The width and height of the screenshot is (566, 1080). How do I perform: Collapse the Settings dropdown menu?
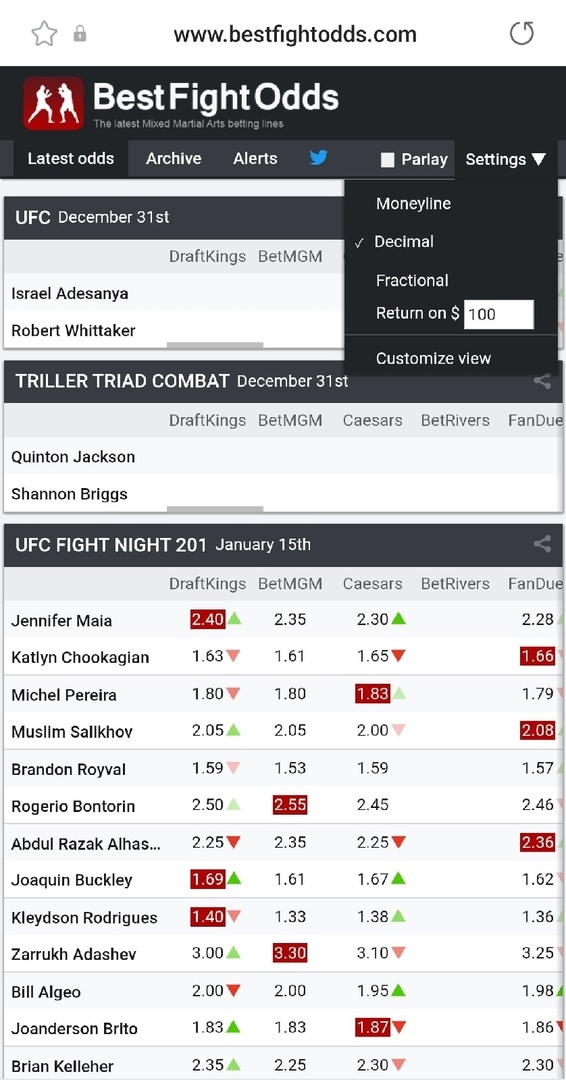tap(506, 160)
